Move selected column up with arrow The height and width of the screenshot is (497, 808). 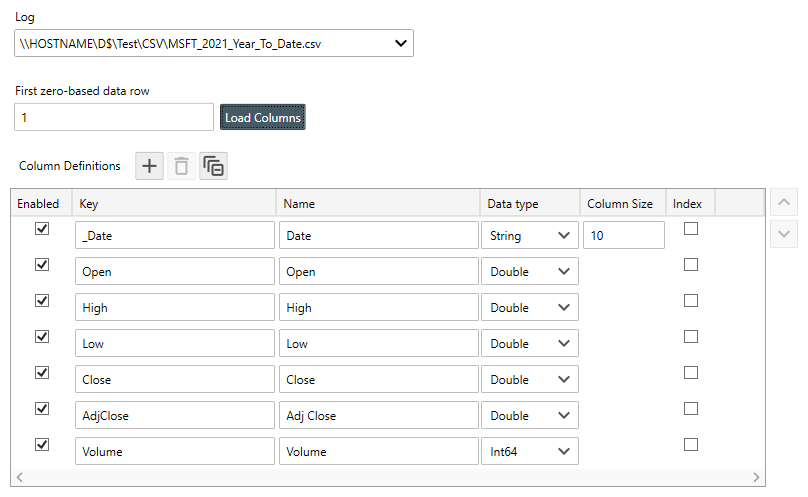click(x=784, y=202)
